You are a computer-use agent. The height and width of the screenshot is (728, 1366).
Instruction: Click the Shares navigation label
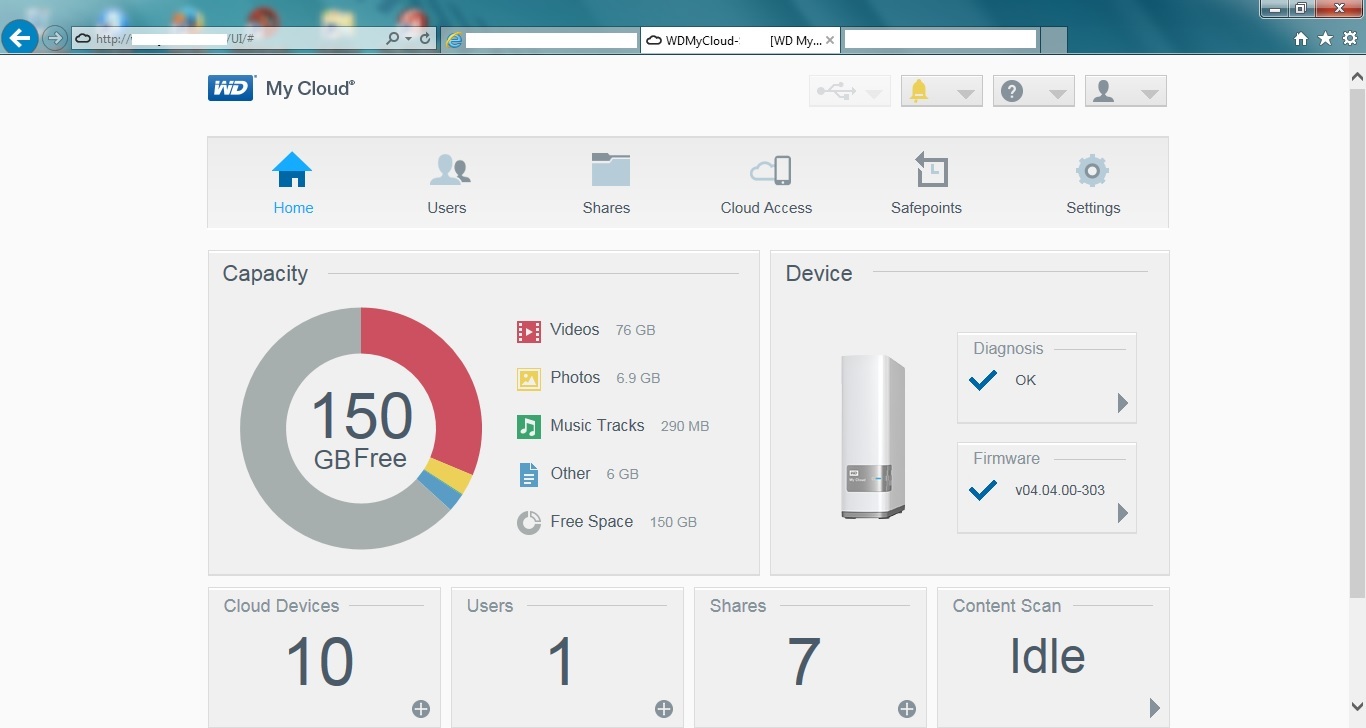(x=607, y=208)
